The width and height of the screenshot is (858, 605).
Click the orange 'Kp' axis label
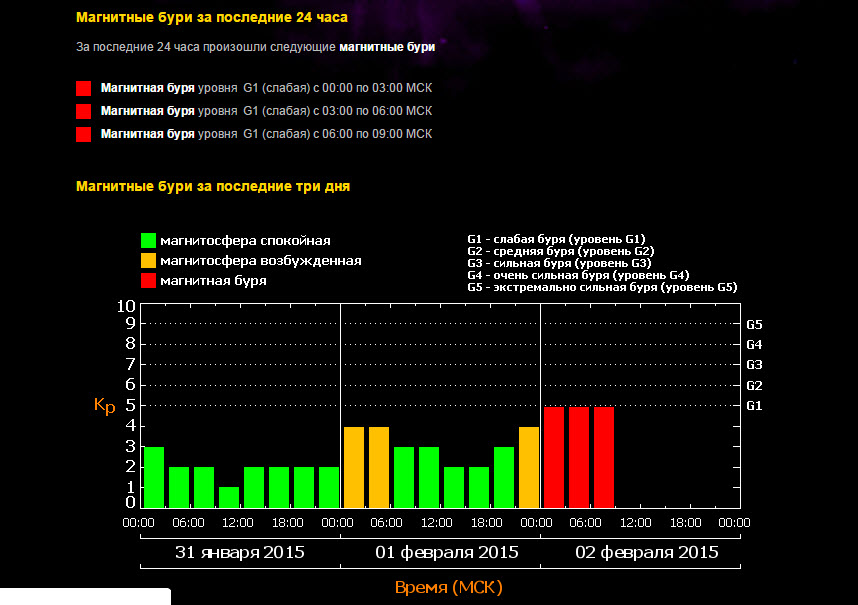pos(104,405)
